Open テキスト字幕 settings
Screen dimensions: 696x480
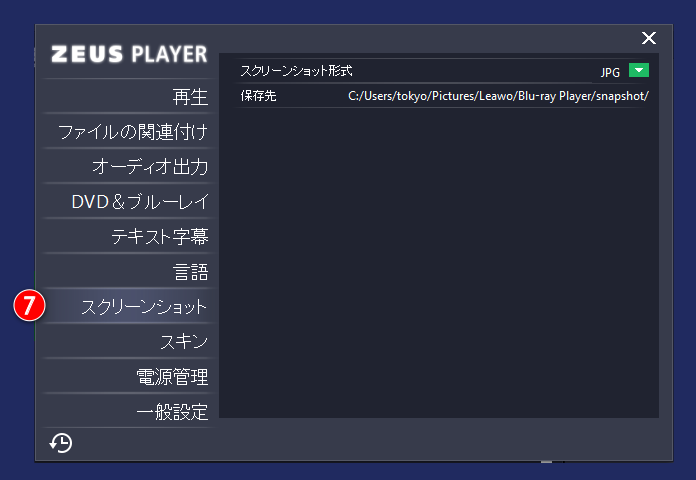click(159, 236)
